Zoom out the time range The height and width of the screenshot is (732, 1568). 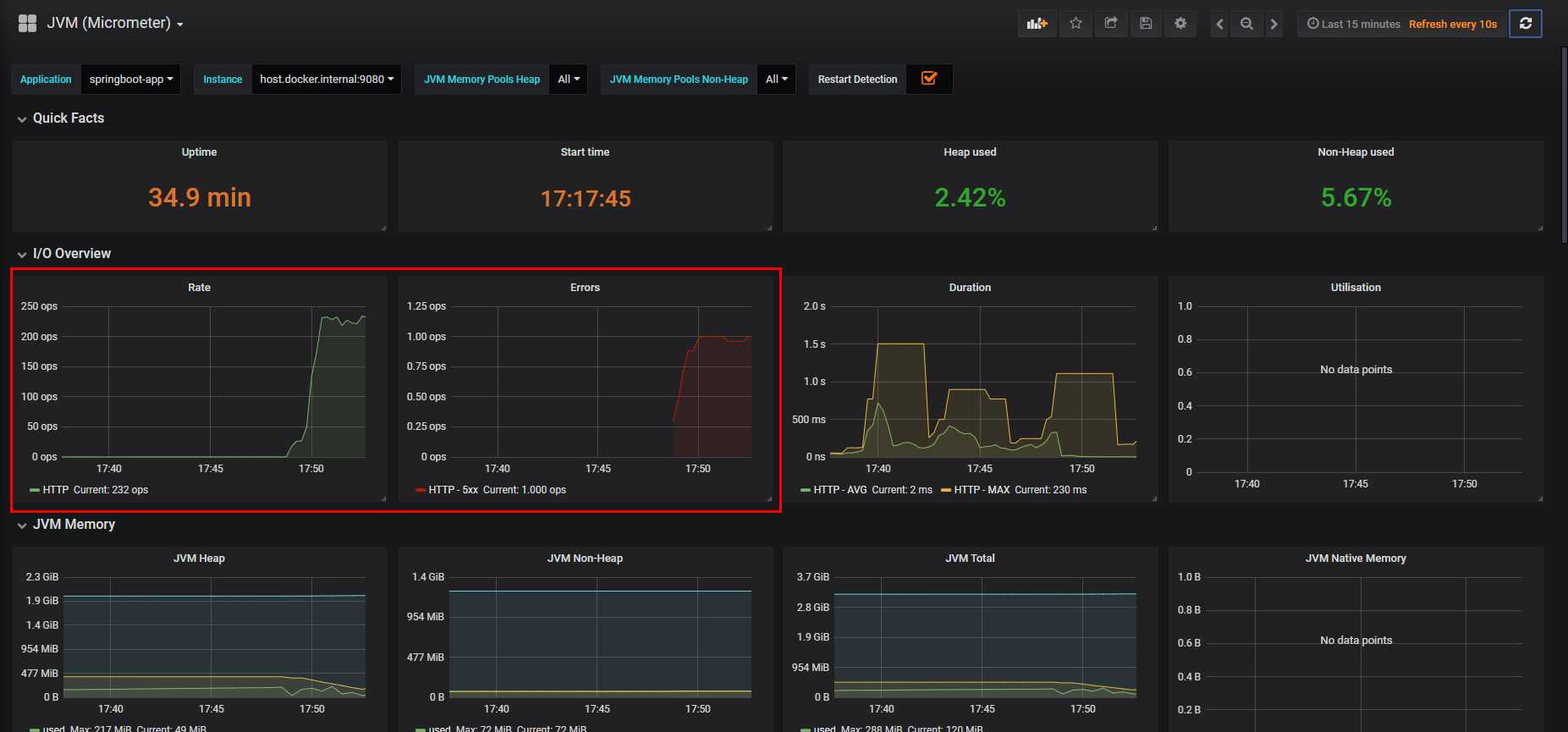(x=1246, y=24)
